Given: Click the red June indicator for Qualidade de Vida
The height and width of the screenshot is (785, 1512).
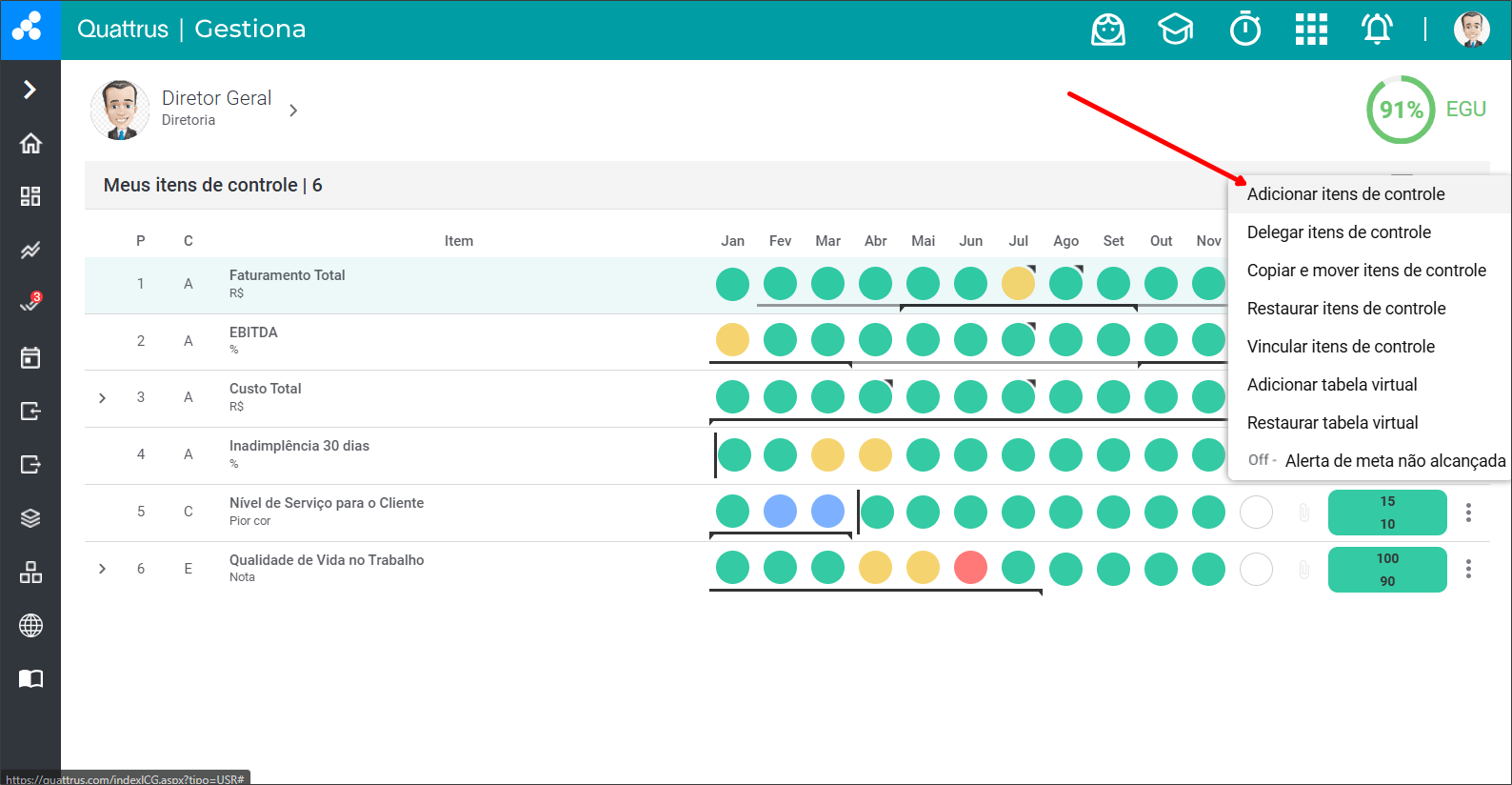Looking at the screenshot, I should [x=970, y=568].
